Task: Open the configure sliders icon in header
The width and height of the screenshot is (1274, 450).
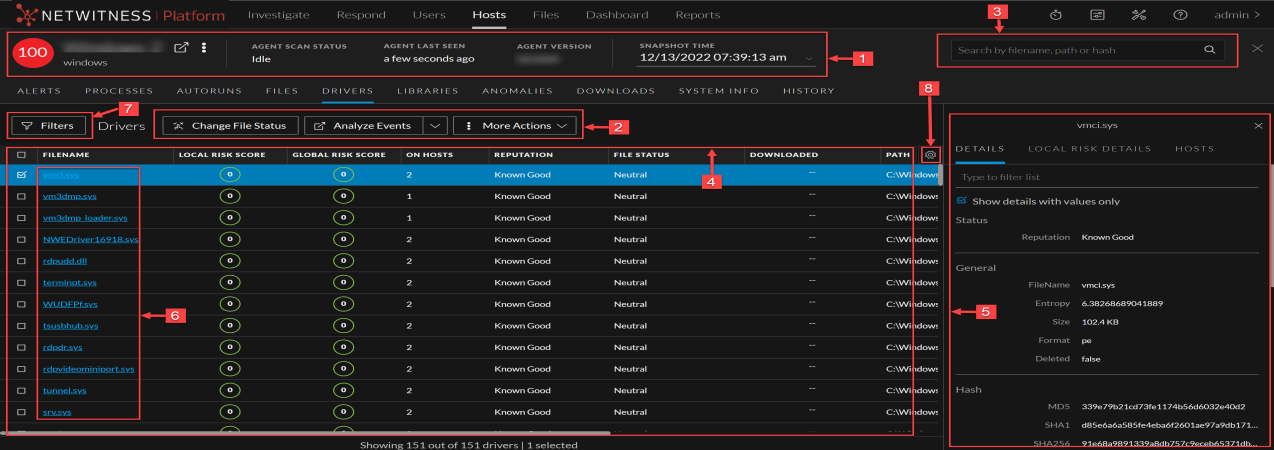Action: click(x=1097, y=15)
